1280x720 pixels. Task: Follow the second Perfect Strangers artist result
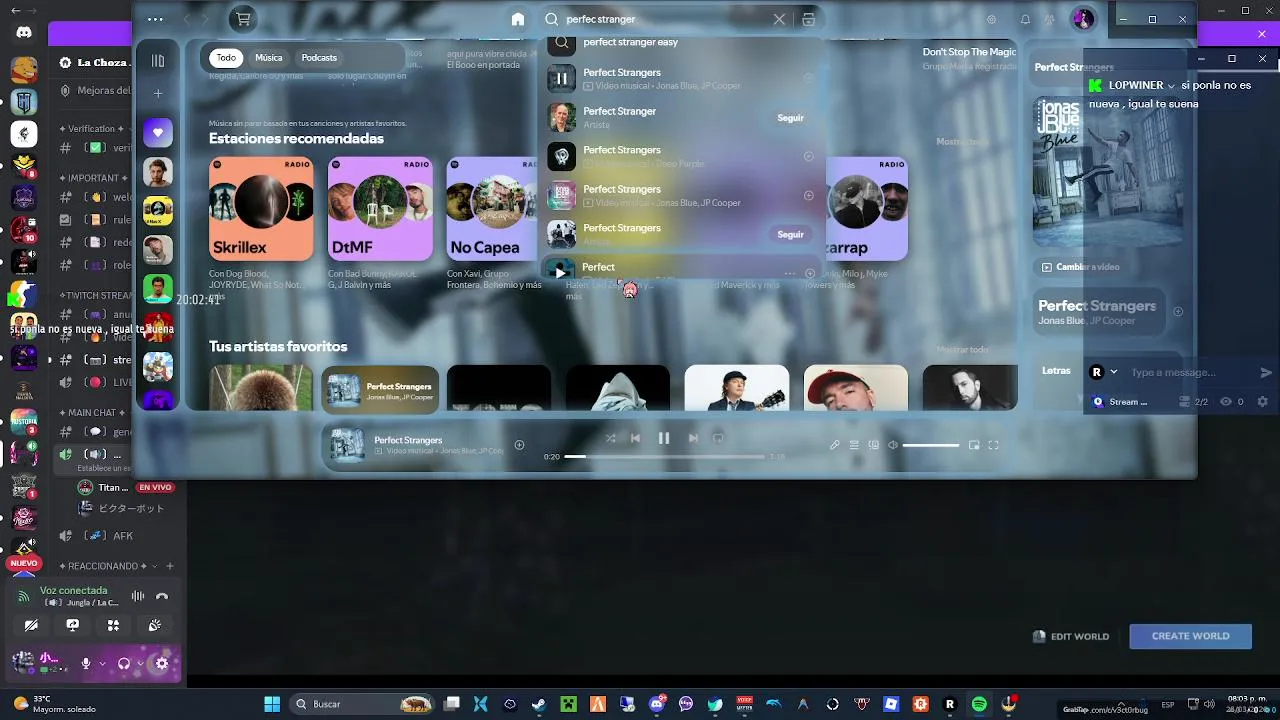pos(790,235)
